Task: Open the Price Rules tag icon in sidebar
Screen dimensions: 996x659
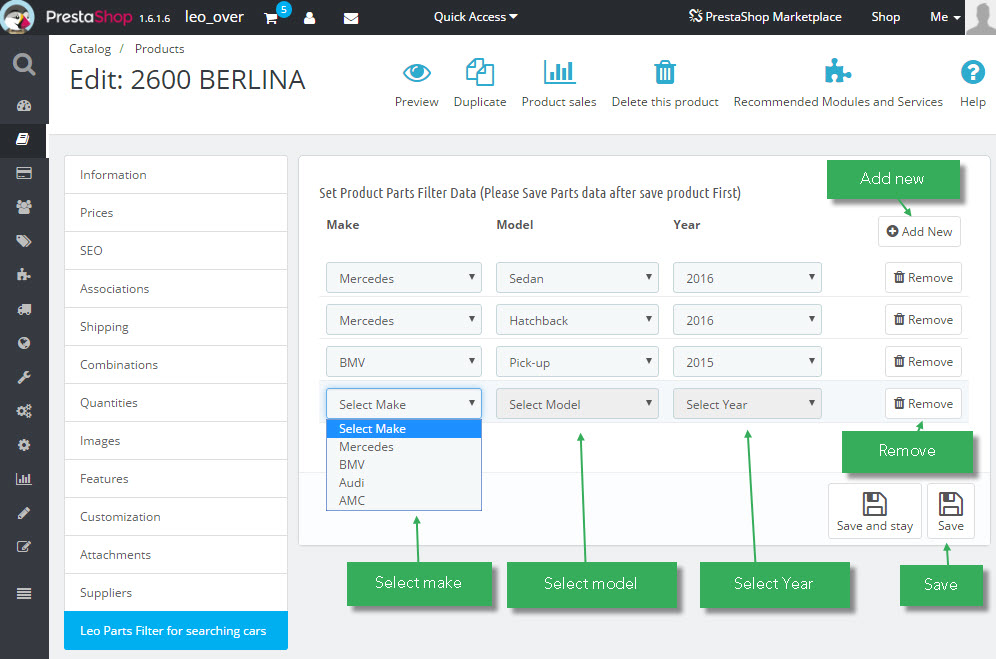Action: point(24,241)
